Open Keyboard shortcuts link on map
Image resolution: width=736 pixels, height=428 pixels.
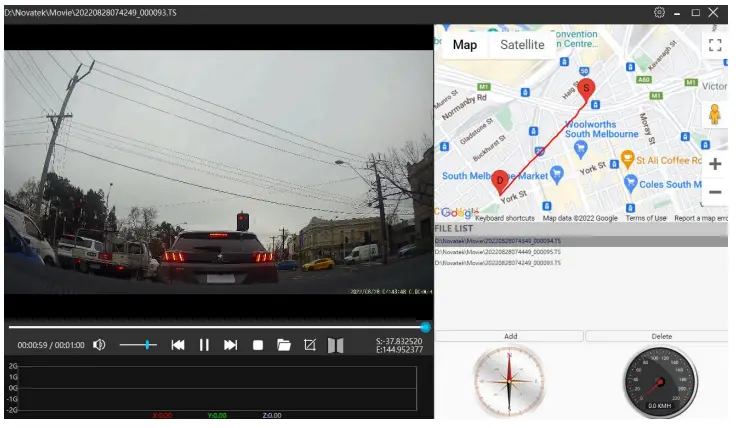(x=505, y=218)
